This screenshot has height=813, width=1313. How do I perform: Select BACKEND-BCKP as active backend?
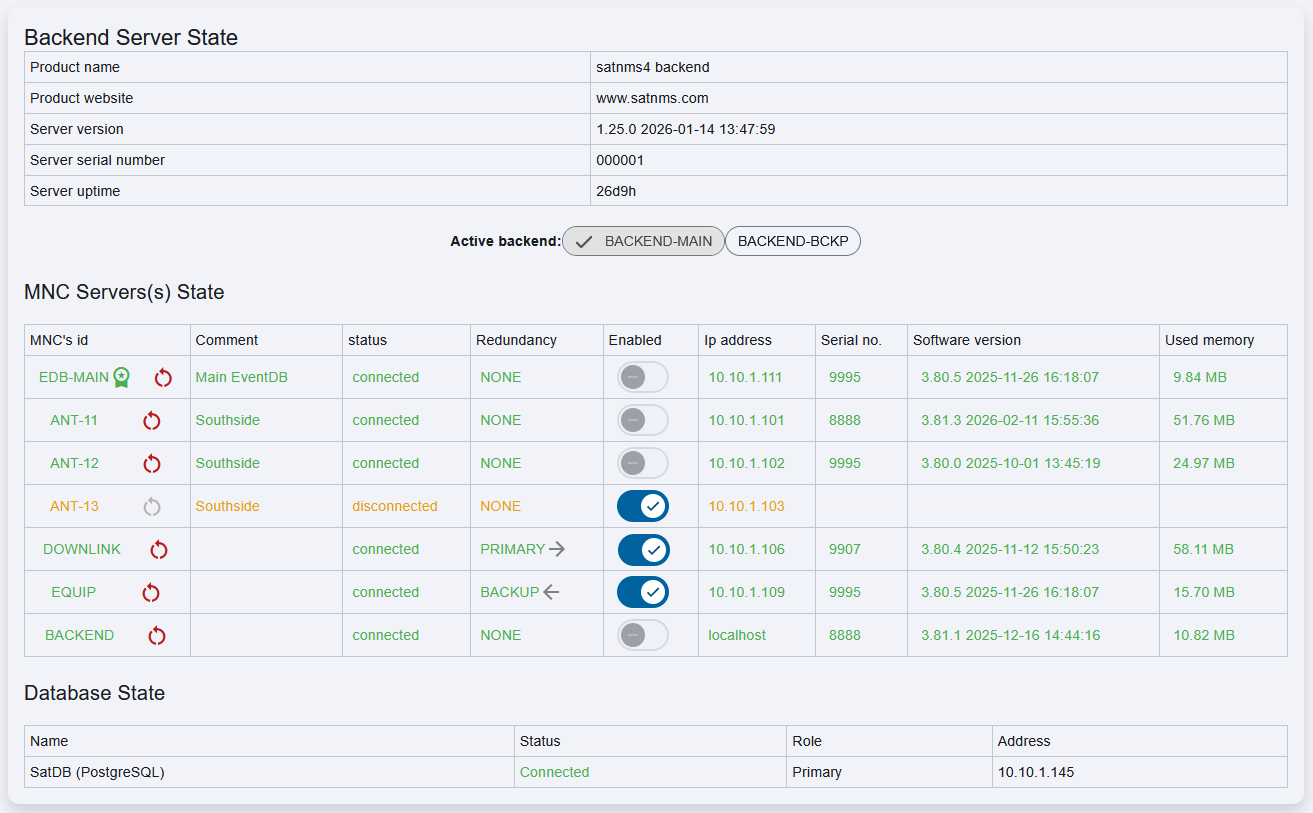pyautogui.click(x=792, y=241)
